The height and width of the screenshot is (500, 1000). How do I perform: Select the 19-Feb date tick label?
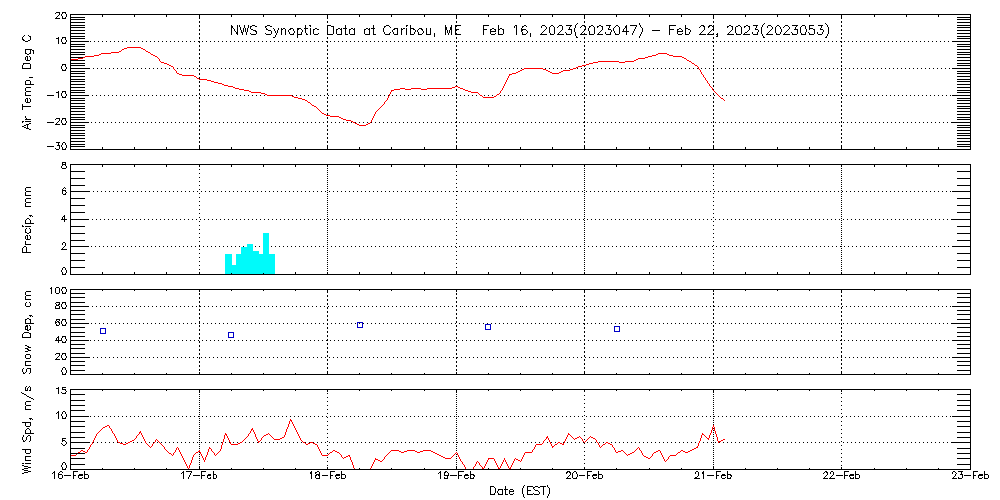click(x=456, y=477)
